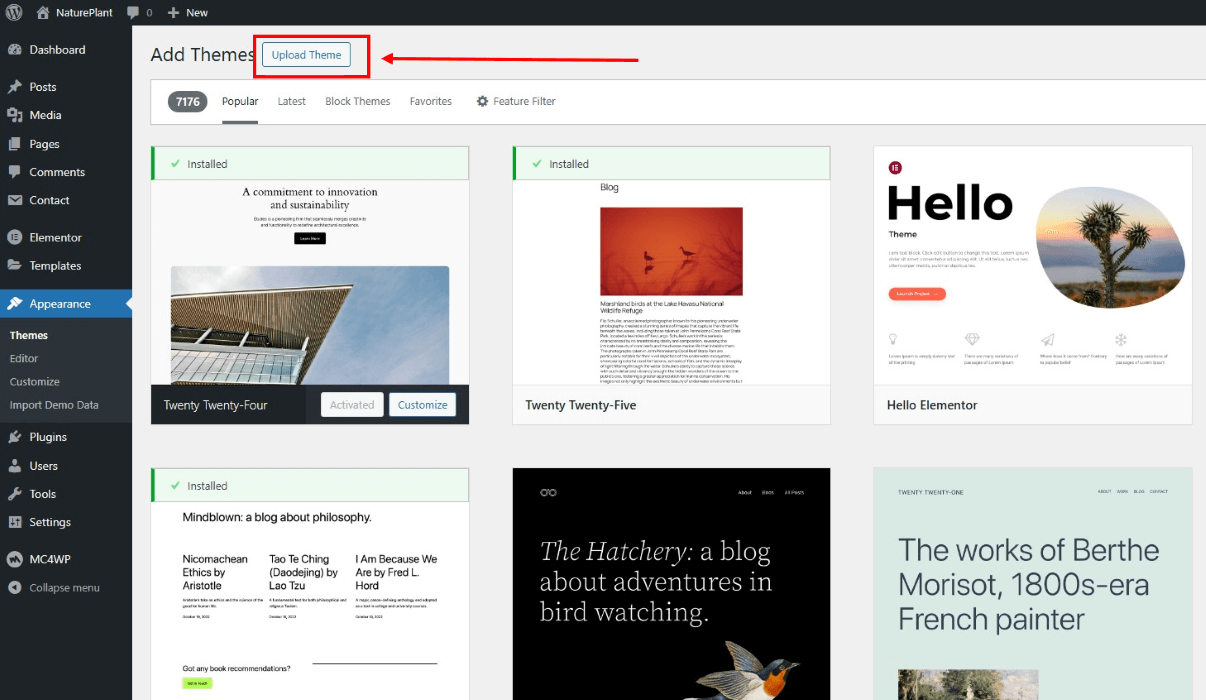Open the Feature Filter link
The width and height of the screenshot is (1206, 700).
tap(516, 101)
